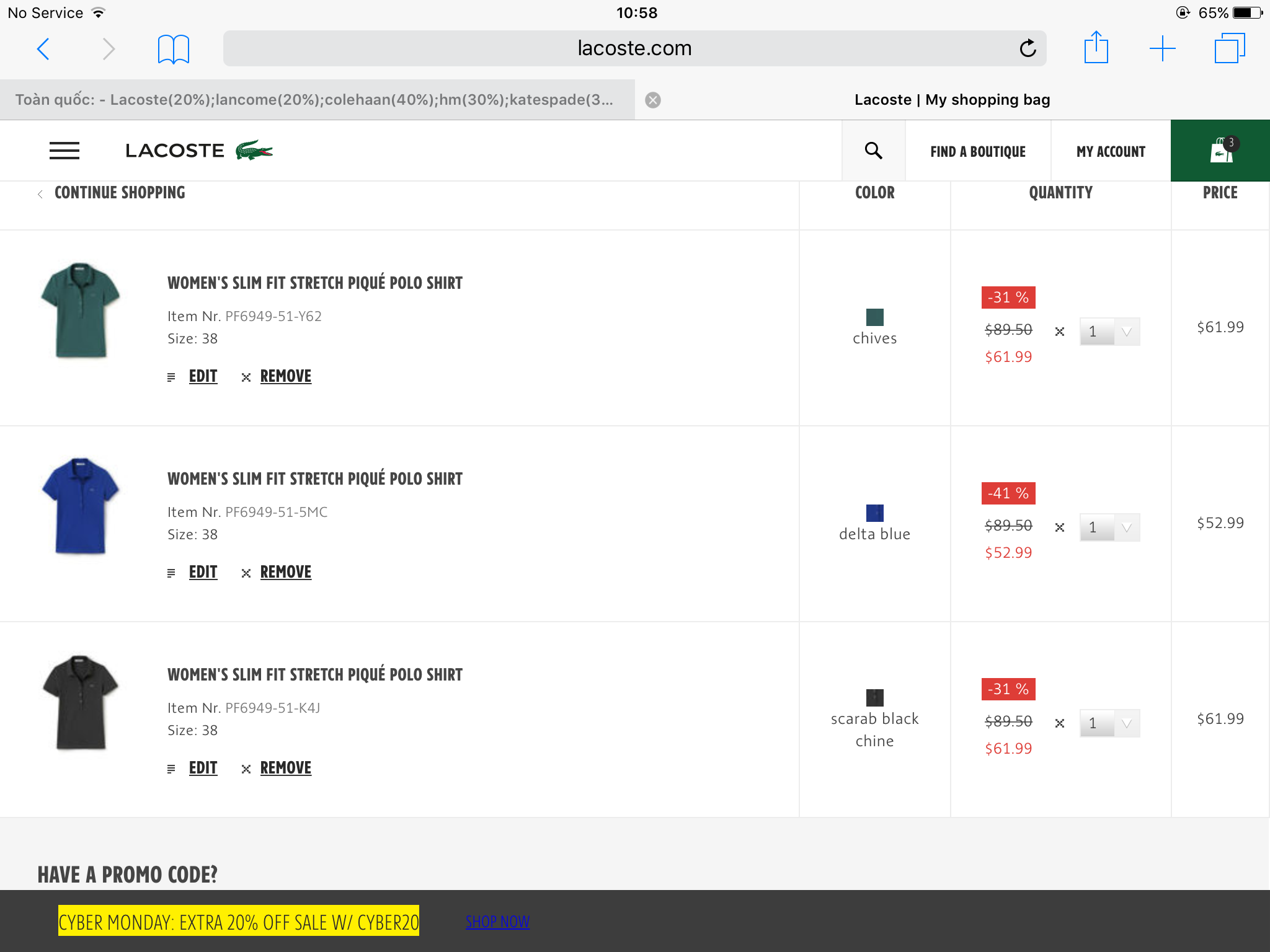Click the $52.99 total in Price column
The width and height of the screenshot is (1270, 952).
point(1220,523)
